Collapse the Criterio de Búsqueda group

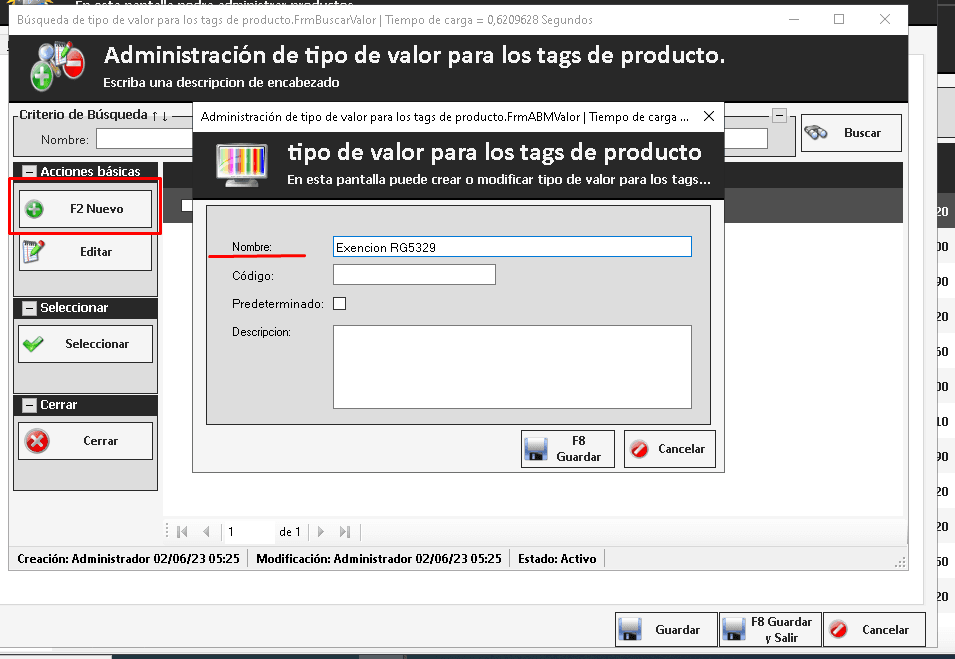[780, 115]
